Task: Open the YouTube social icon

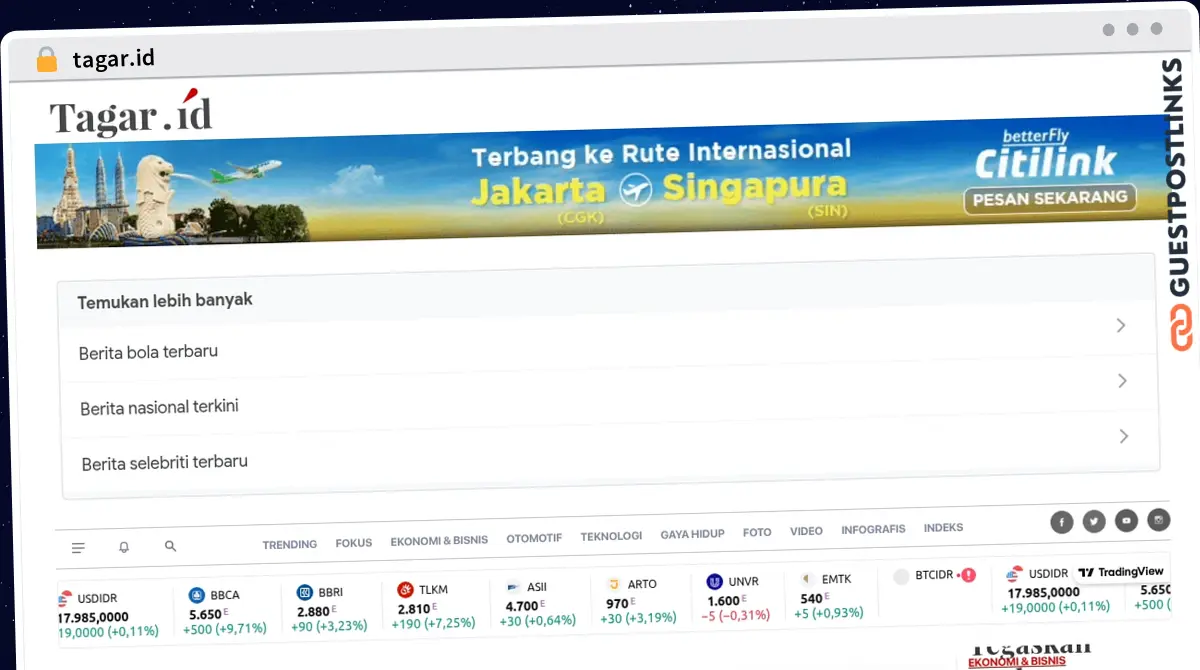Action: [x=1127, y=520]
